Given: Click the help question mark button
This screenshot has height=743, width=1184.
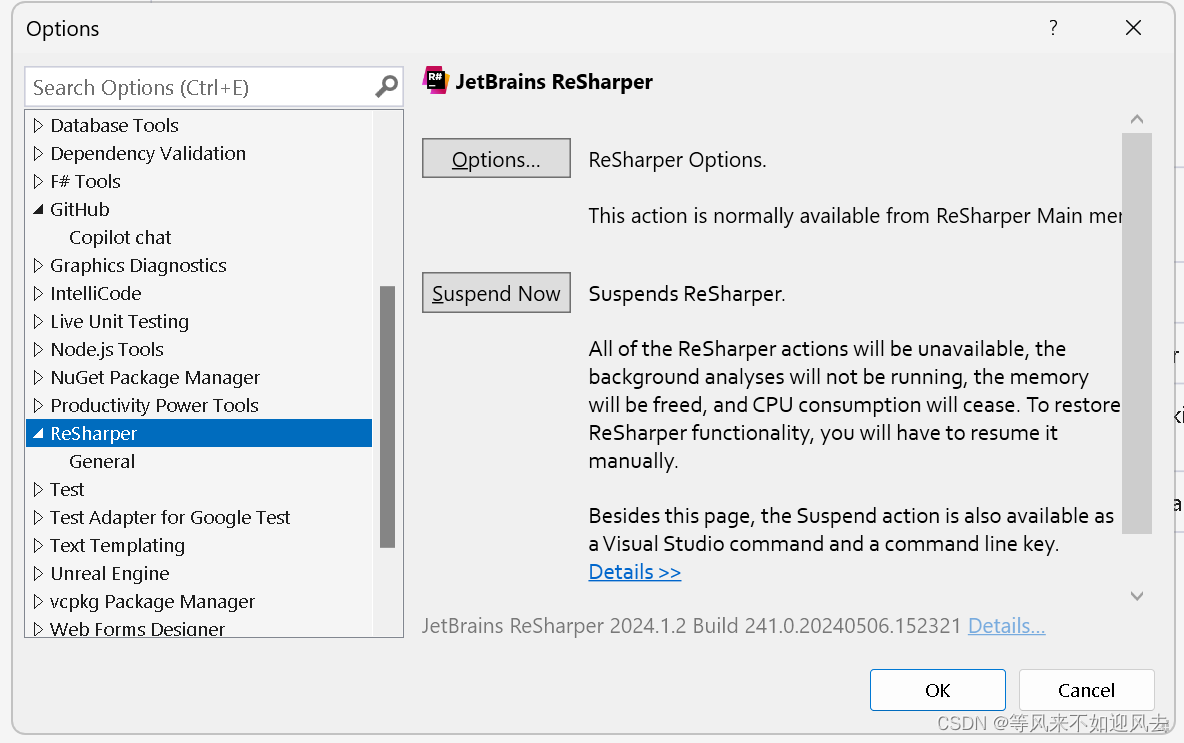Looking at the screenshot, I should pyautogui.click(x=1053, y=28).
